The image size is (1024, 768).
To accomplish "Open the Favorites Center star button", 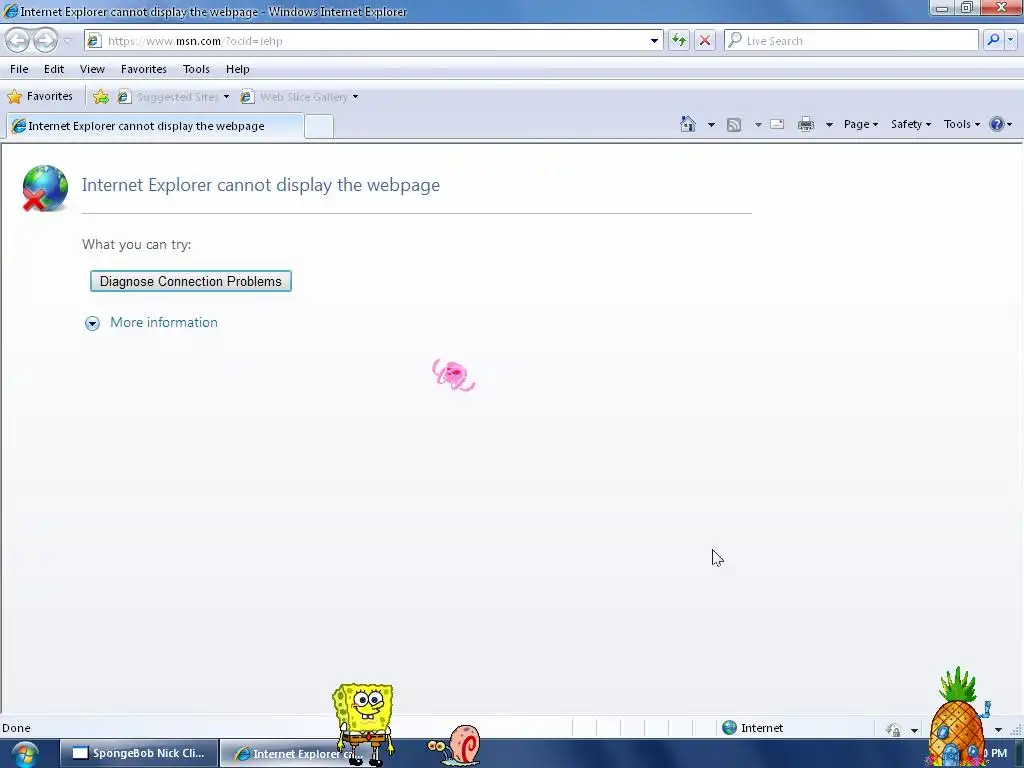I will [40, 97].
